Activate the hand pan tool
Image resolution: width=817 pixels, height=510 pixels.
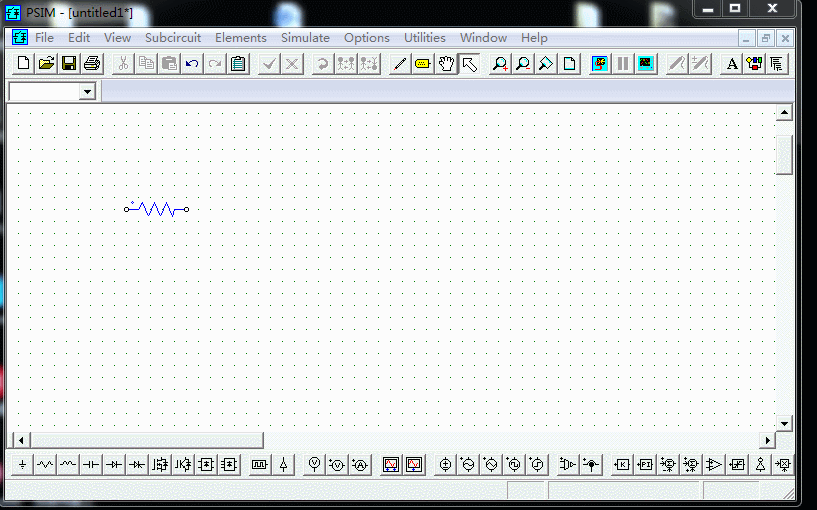445,64
